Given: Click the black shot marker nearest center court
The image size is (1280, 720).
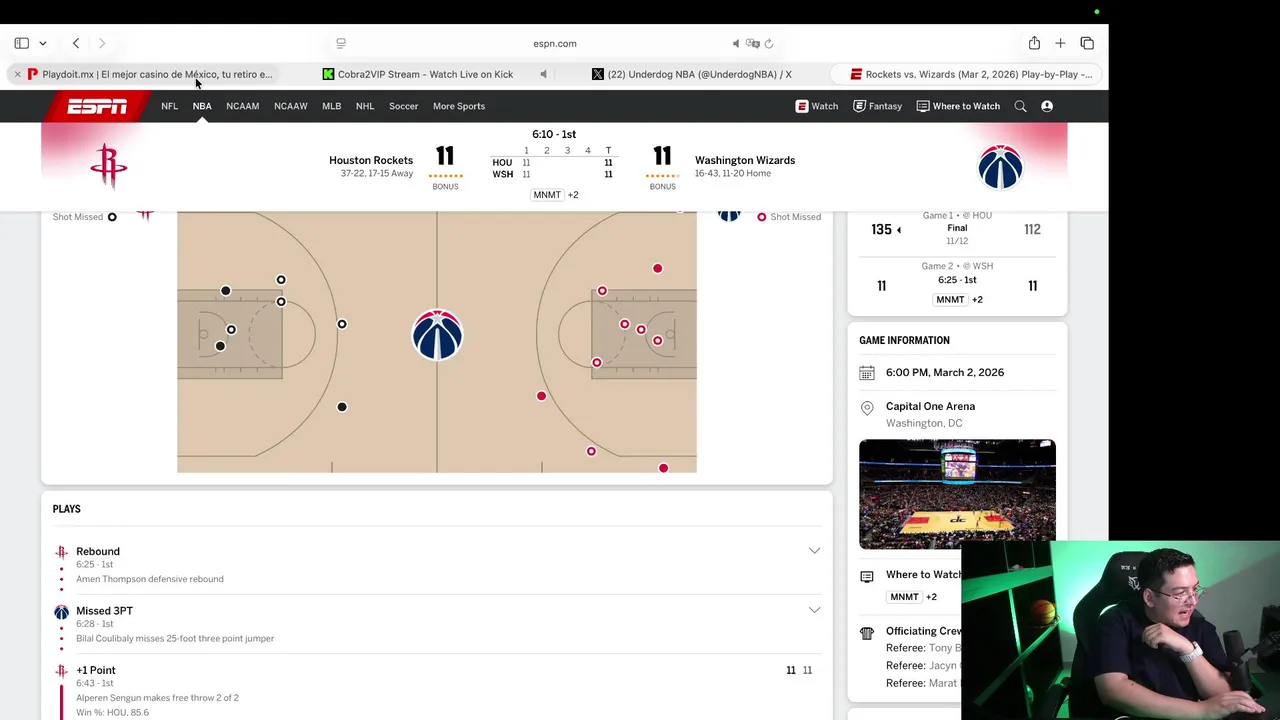Looking at the screenshot, I should [x=342, y=324].
